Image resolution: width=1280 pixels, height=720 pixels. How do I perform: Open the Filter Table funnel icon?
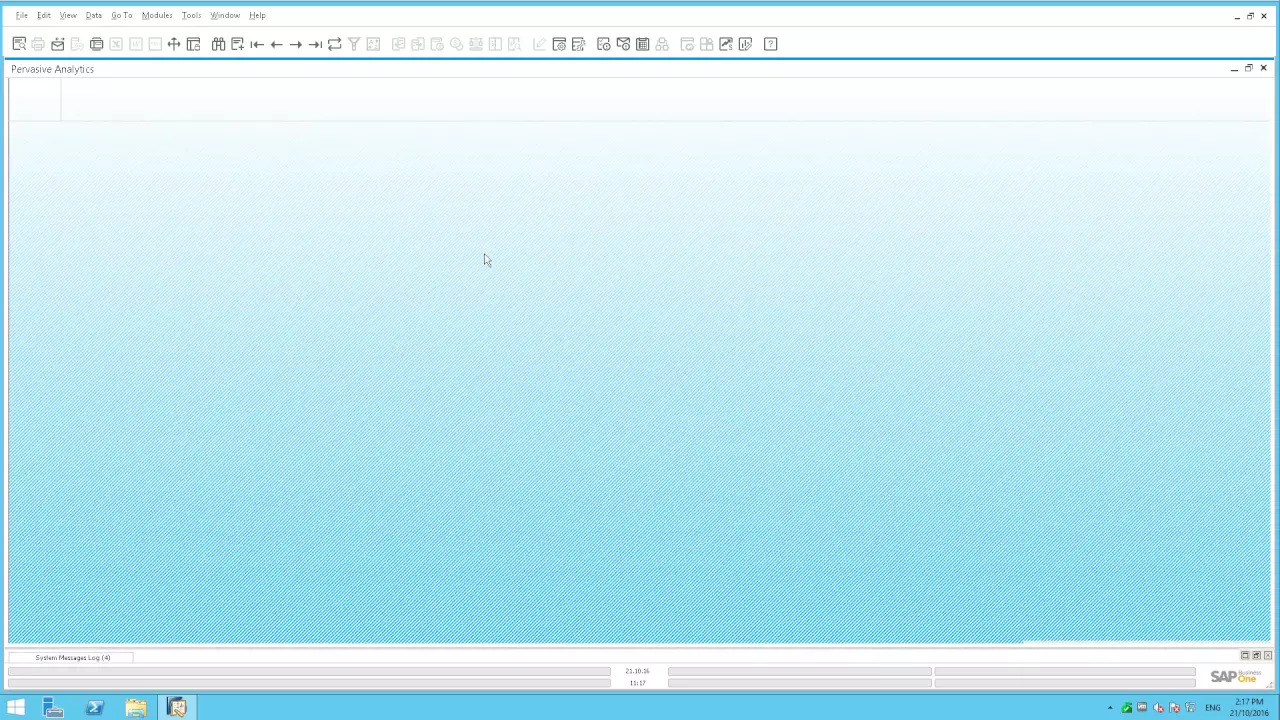pos(353,43)
